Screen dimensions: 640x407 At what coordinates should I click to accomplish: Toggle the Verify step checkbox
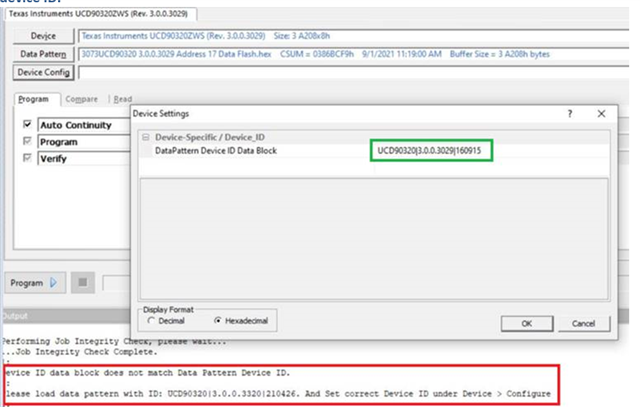tap(27, 158)
